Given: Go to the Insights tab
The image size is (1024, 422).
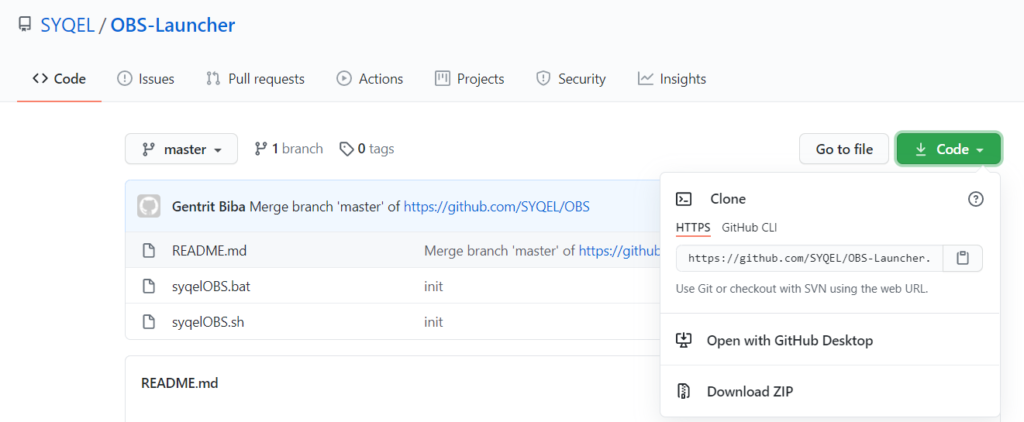Looking at the screenshot, I should coord(672,79).
